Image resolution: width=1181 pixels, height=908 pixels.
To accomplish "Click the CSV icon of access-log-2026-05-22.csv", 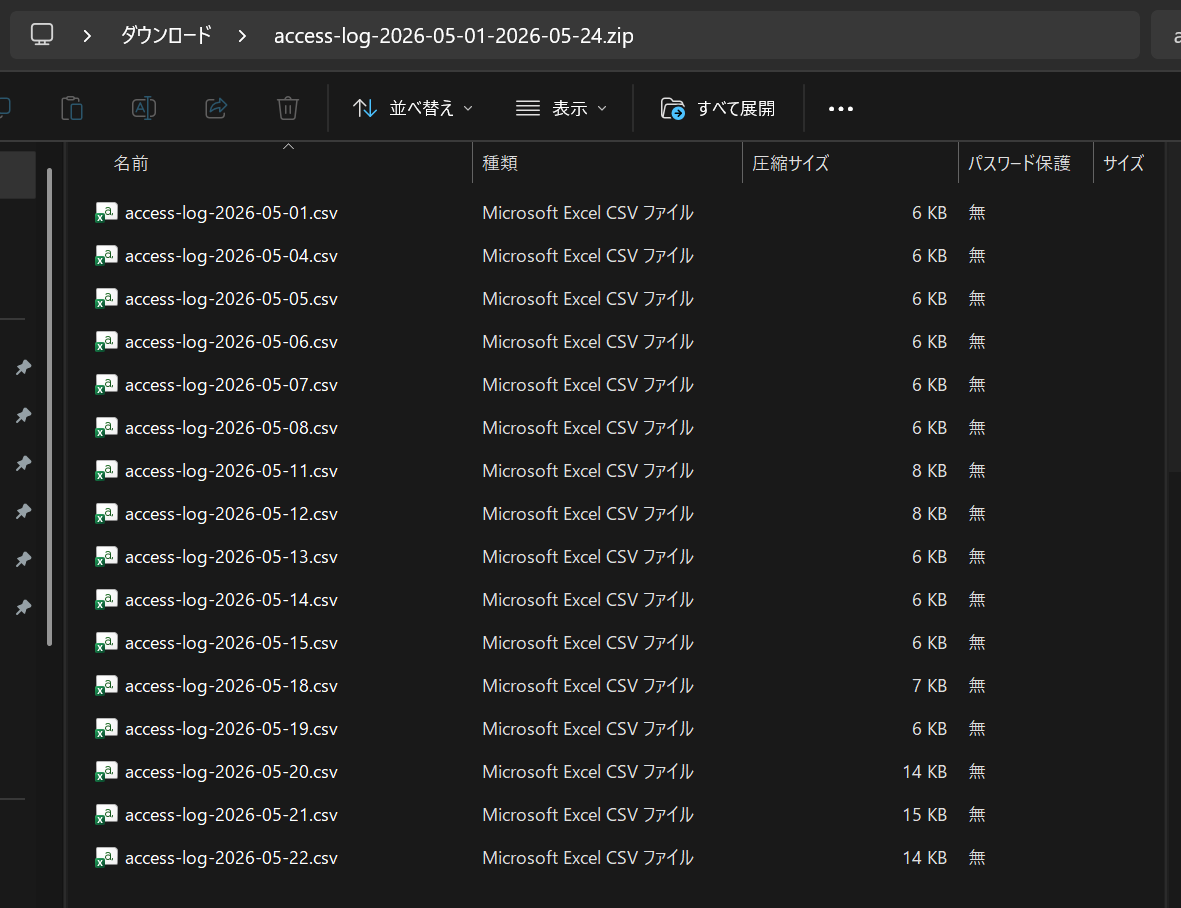I will 106,857.
